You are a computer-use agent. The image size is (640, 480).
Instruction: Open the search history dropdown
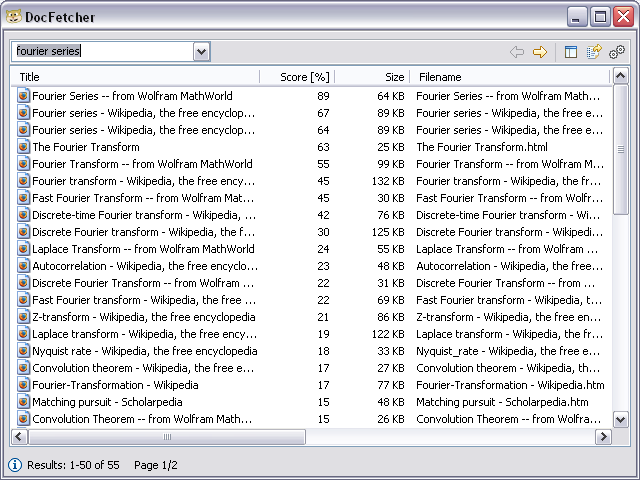(x=201, y=51)
